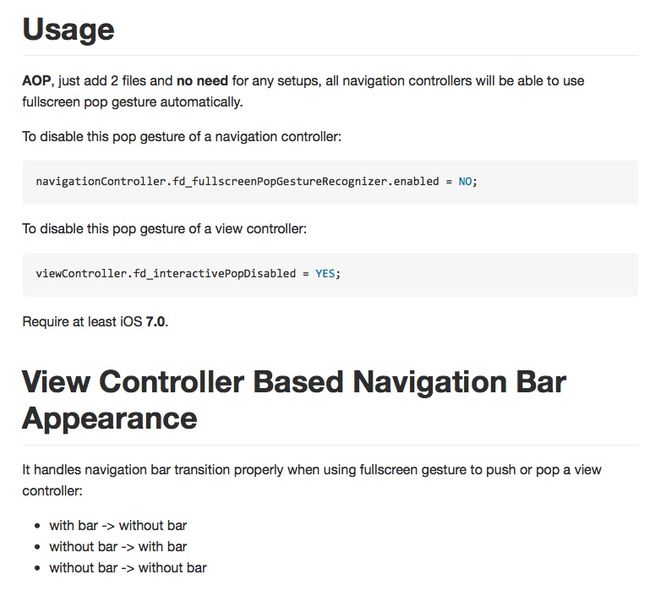Click 'without bar -> without bar' list item

point(128,568)
